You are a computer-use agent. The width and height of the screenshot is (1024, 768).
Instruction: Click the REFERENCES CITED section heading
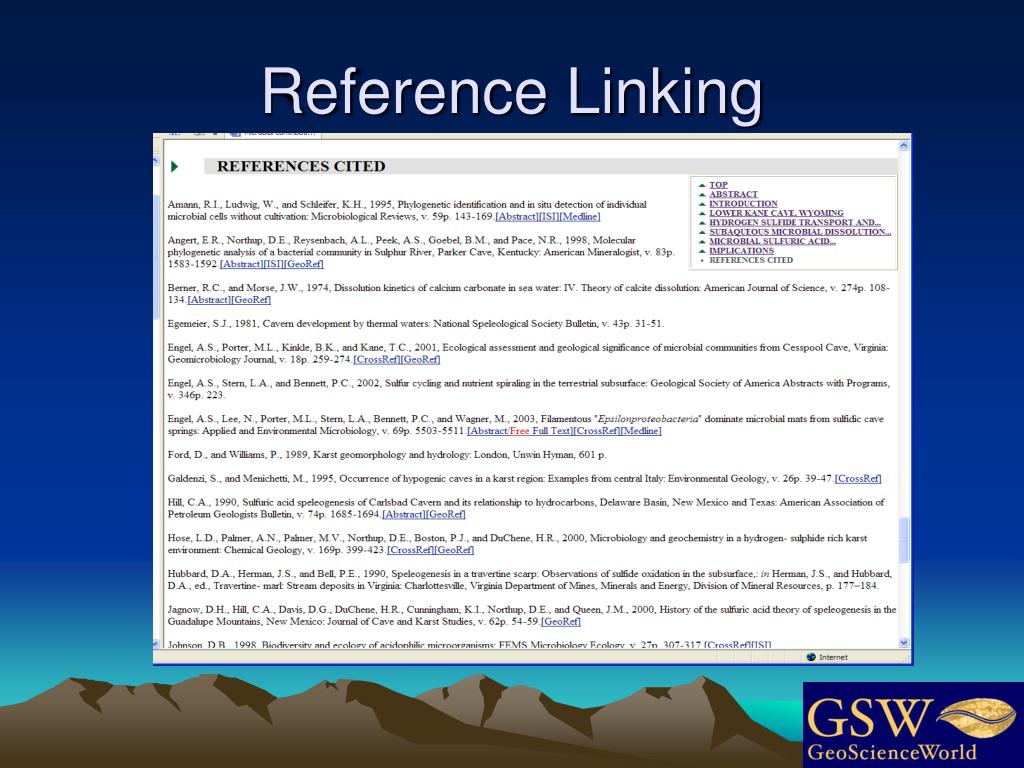pos(301,167)
